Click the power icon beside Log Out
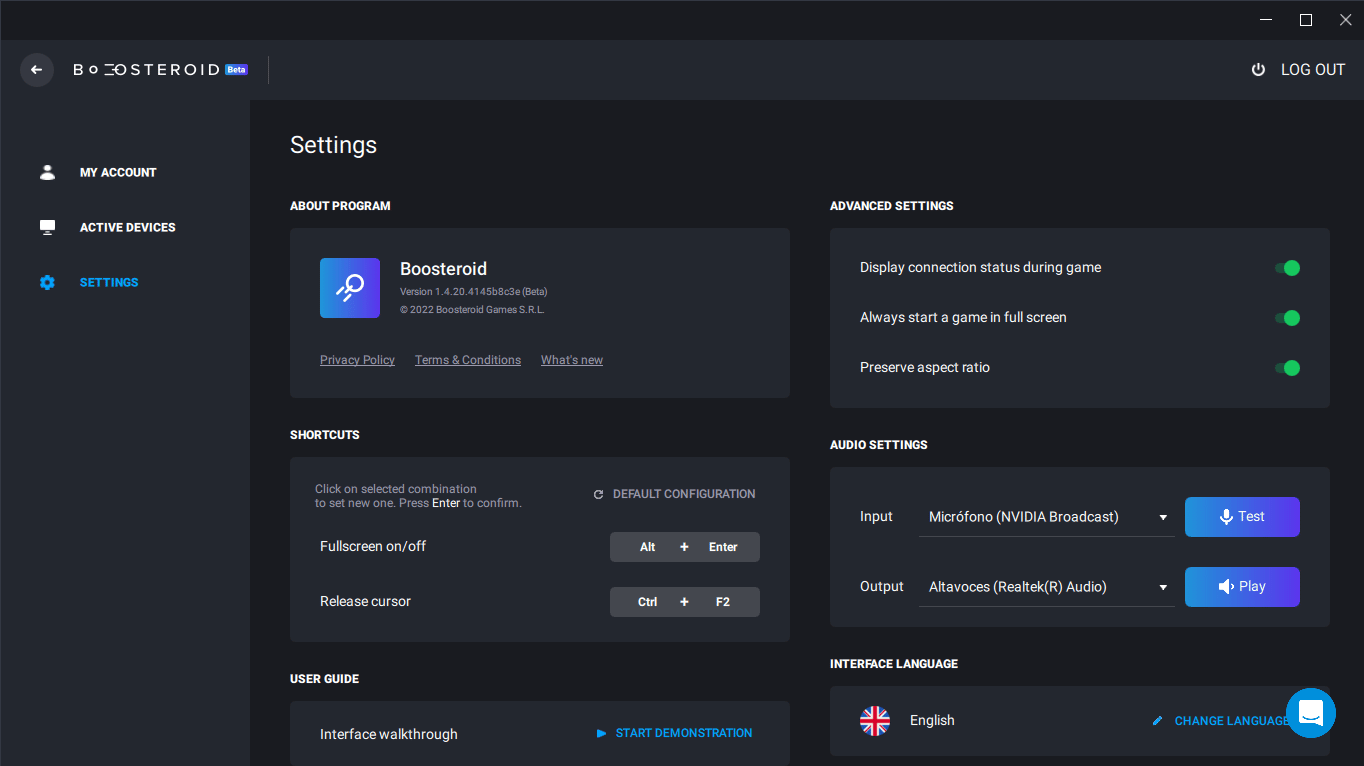The width and height of the screenshot is (1364, 766). pos(1258,70)
